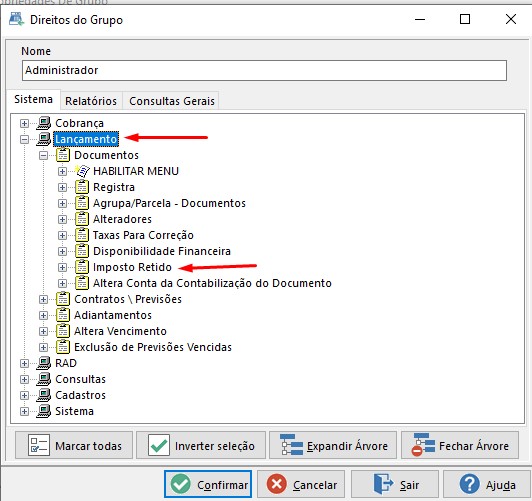The image size is (532, 501).
Task: Maximize the Direitos do Grupo window
Action: click(465, 19)
